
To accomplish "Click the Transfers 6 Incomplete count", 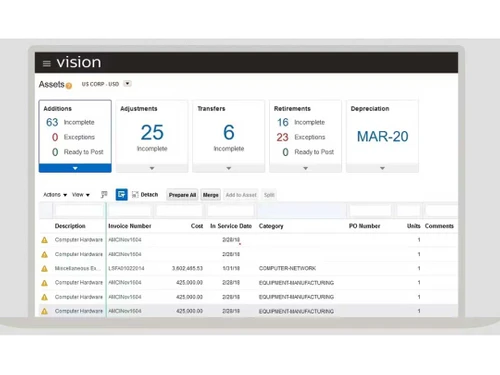I will [x=229, y=132].
